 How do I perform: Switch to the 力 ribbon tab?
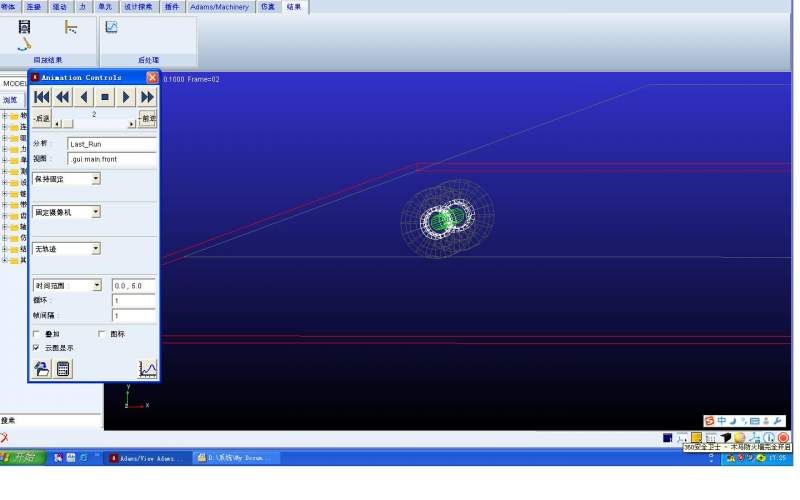tap(83, 7)
